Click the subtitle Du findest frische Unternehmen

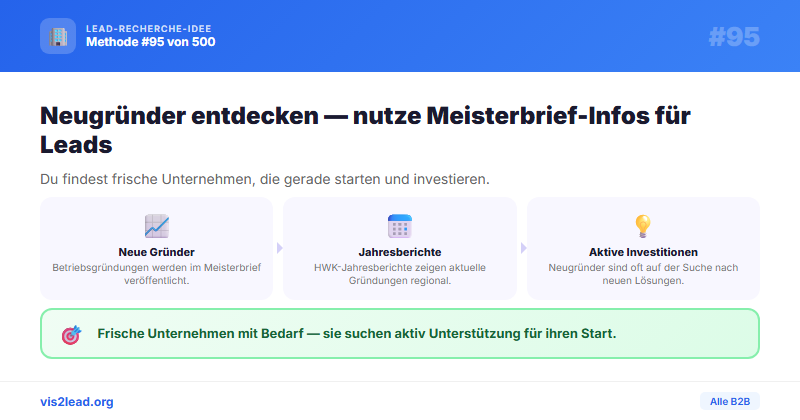click(265, 179)
